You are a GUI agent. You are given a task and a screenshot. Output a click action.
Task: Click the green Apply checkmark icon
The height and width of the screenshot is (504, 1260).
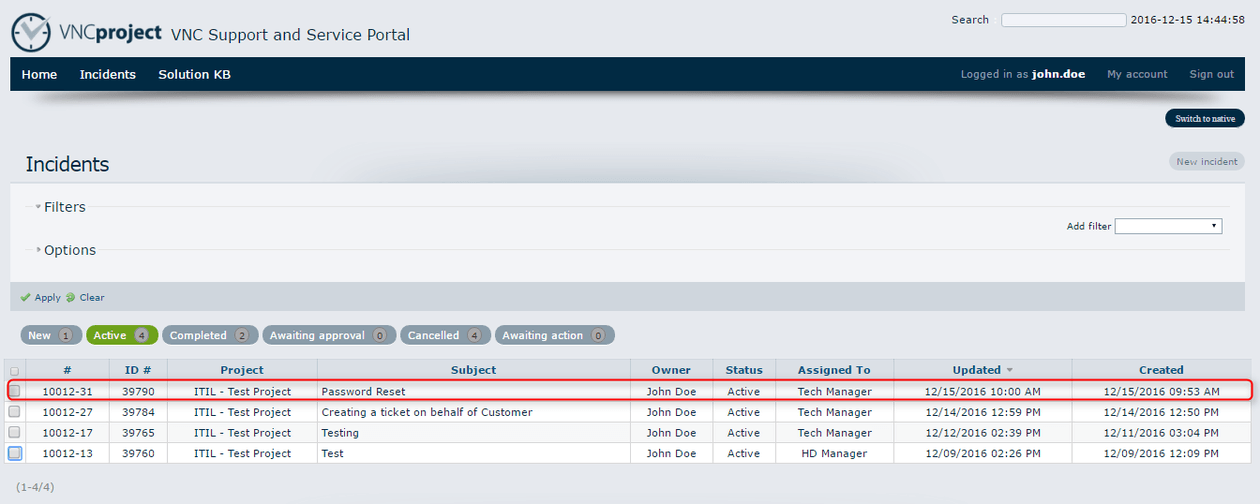[x=25, y=298]
